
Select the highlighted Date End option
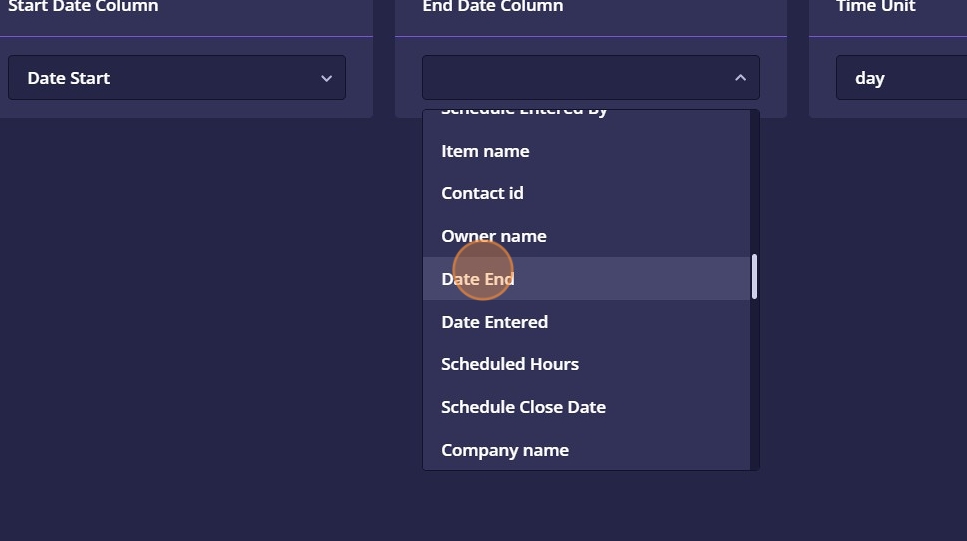478,279
